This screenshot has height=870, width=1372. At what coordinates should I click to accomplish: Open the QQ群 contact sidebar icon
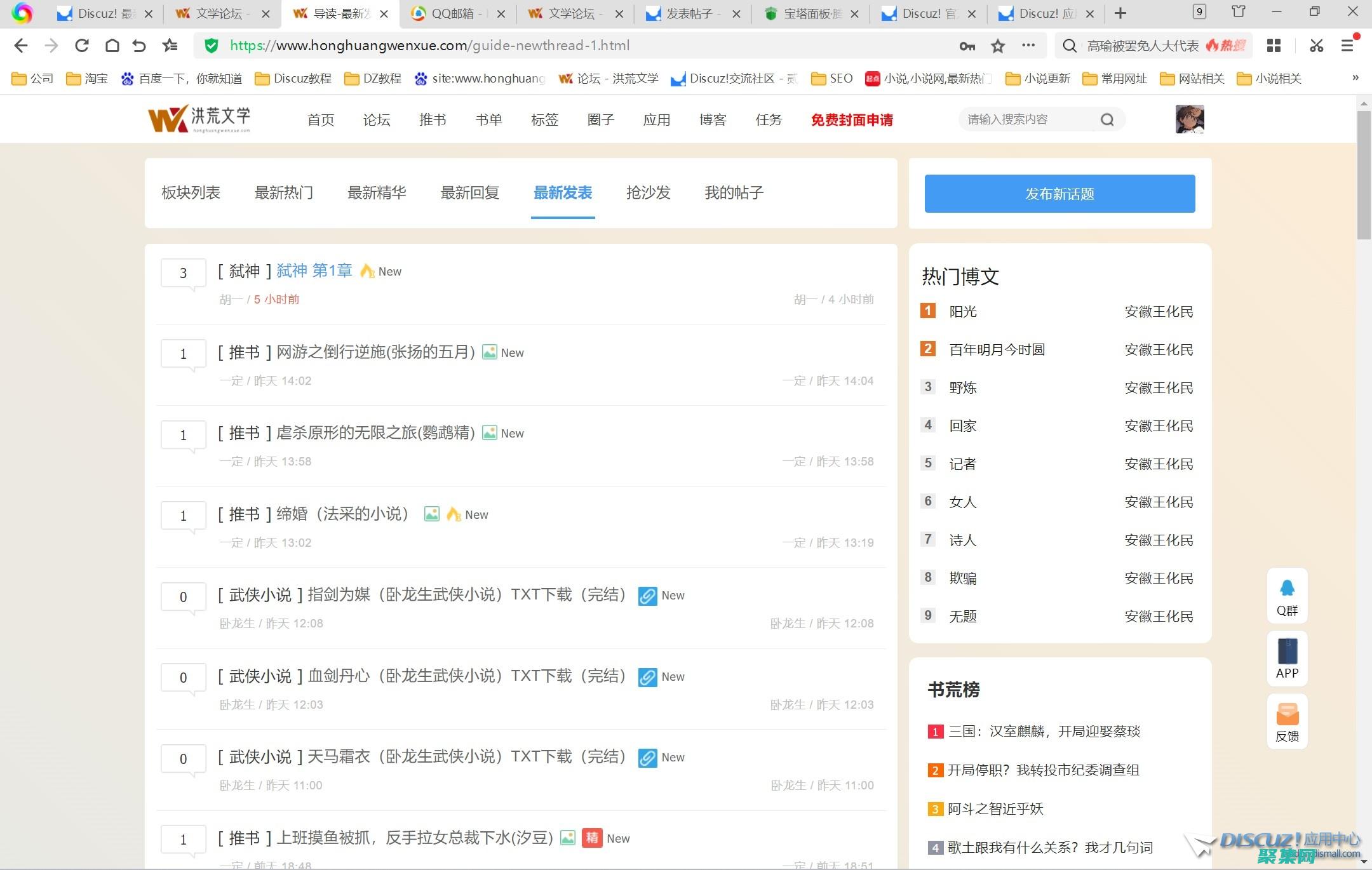pyautogui.click(x=1287, y=595)
